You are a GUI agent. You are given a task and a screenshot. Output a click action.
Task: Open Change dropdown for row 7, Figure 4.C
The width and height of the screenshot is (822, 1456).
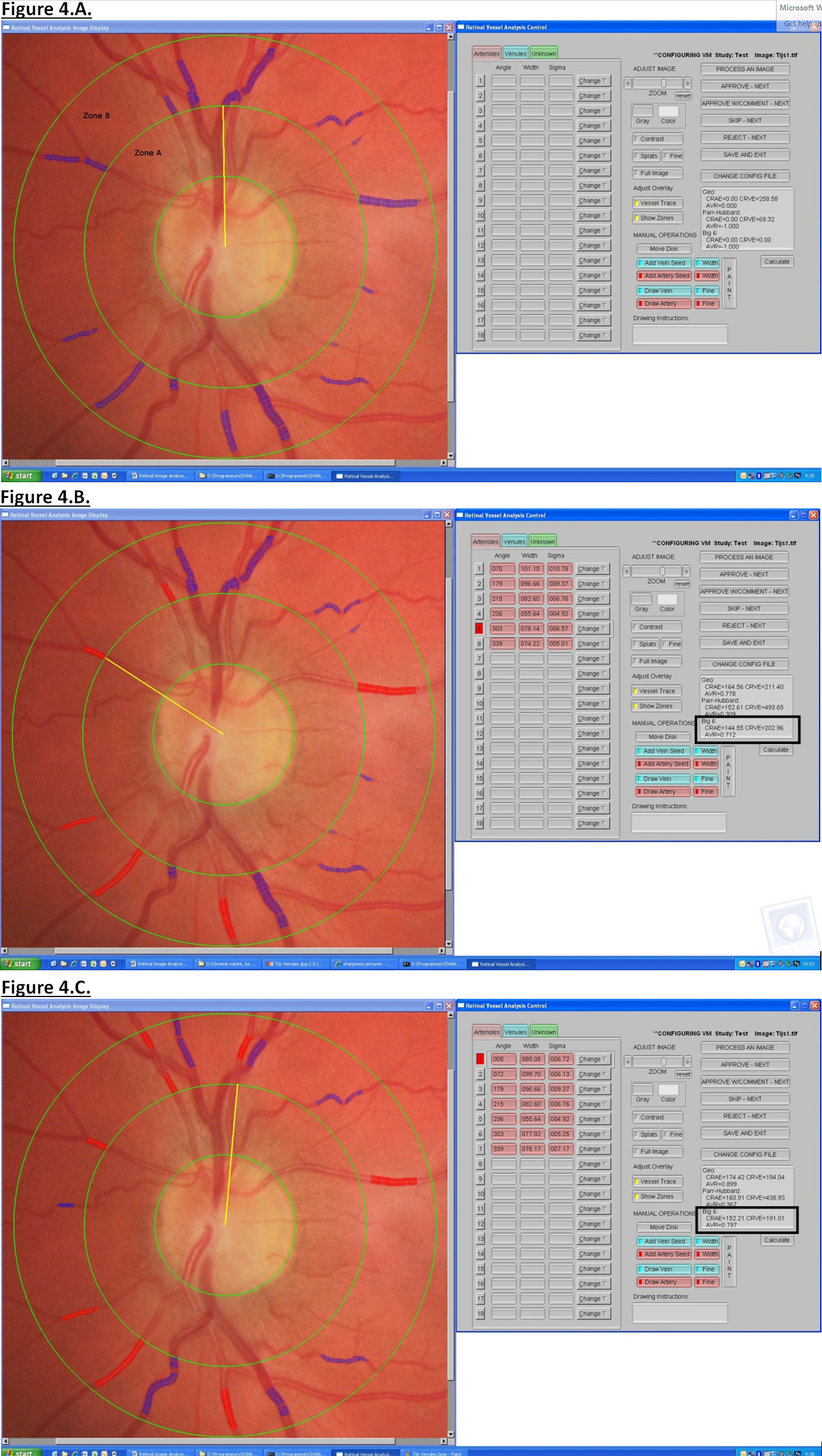[593, 1149]
